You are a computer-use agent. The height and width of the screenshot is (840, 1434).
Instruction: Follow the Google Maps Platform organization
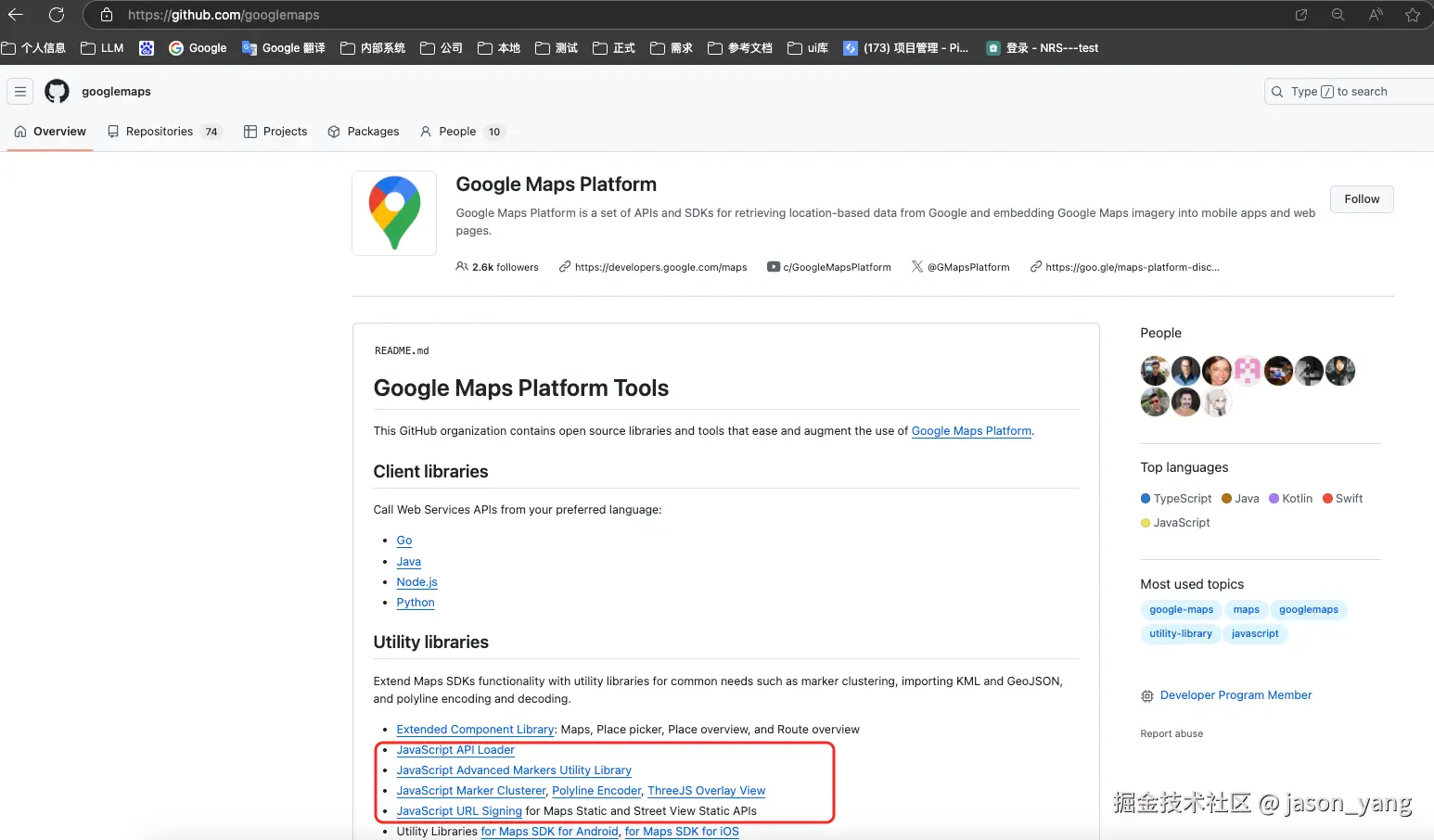coord(1362,199)
